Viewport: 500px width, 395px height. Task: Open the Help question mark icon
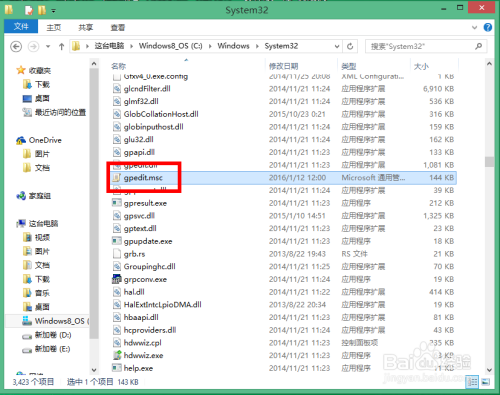tap(488, 27)
